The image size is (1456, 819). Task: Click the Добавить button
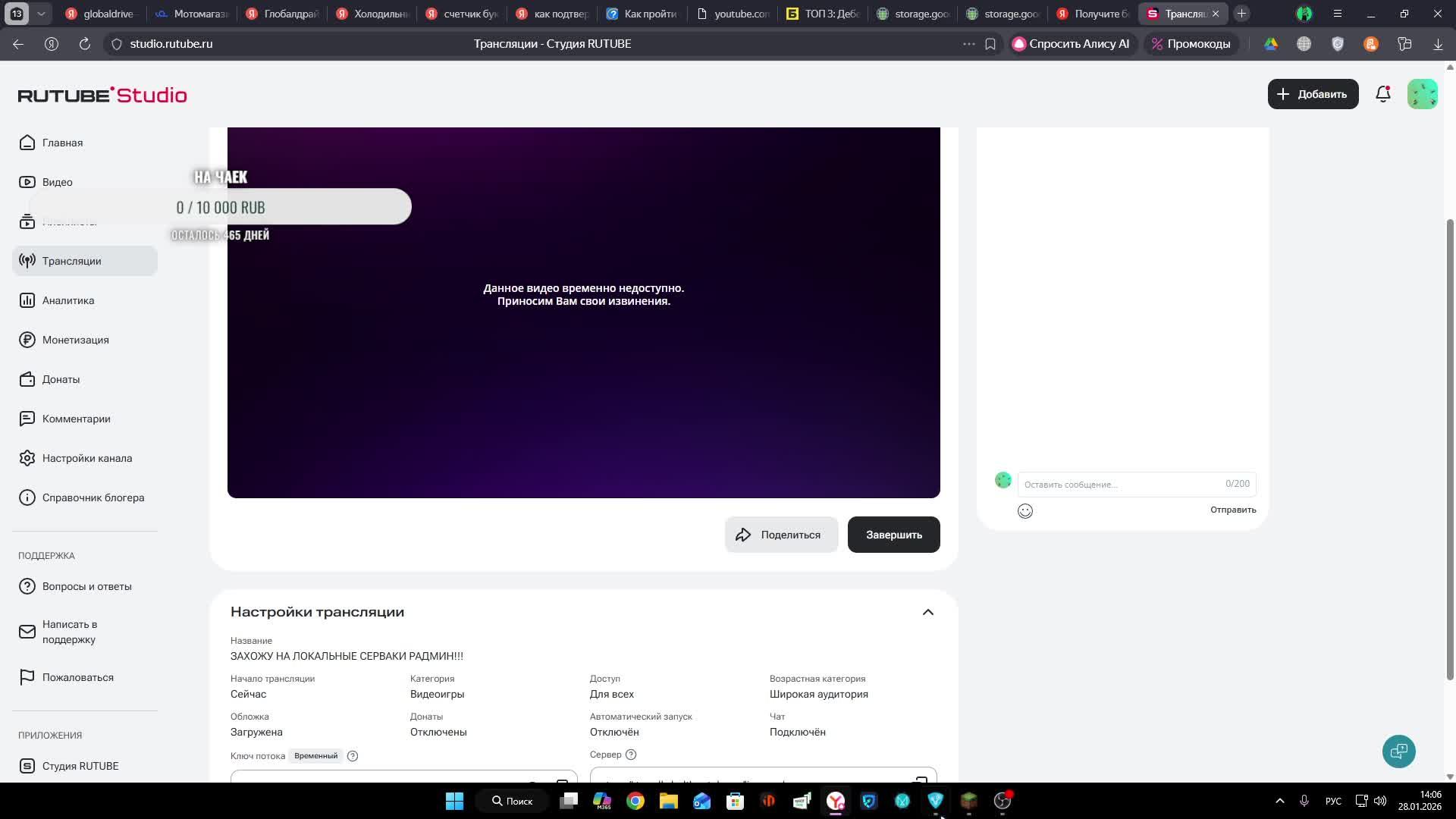coord(1312,94)
